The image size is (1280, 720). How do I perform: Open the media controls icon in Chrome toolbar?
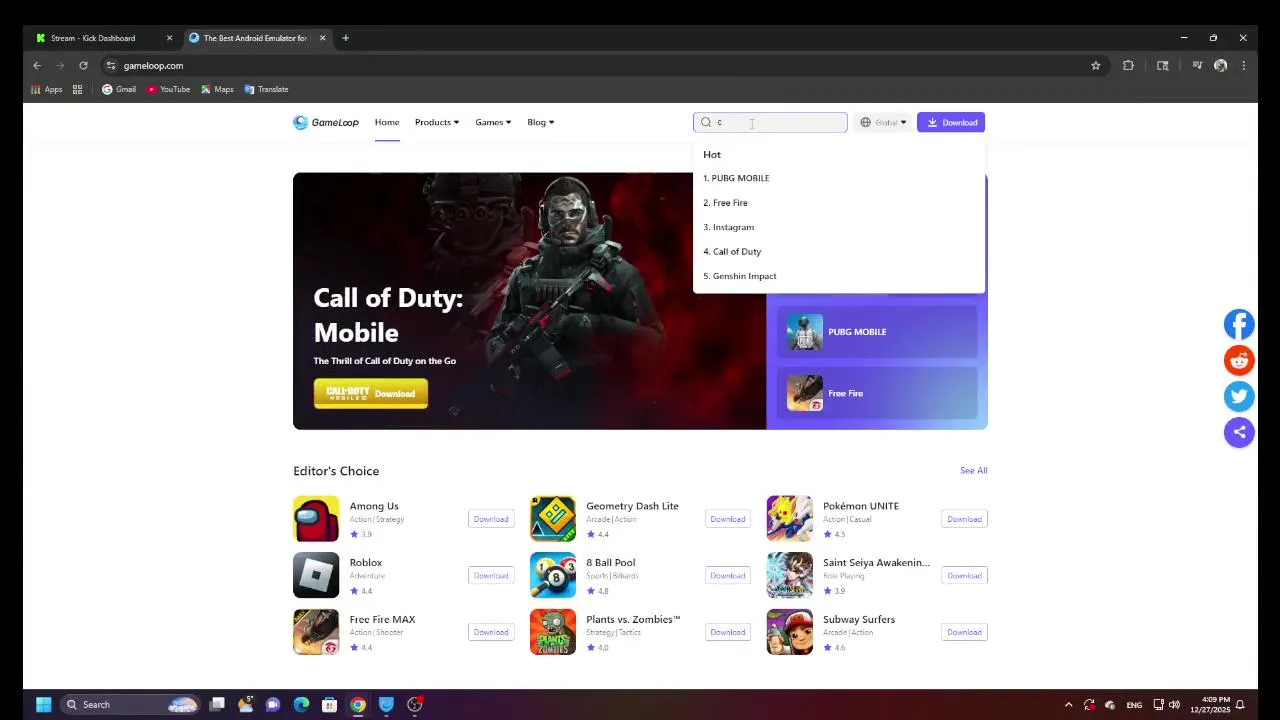1197,66
